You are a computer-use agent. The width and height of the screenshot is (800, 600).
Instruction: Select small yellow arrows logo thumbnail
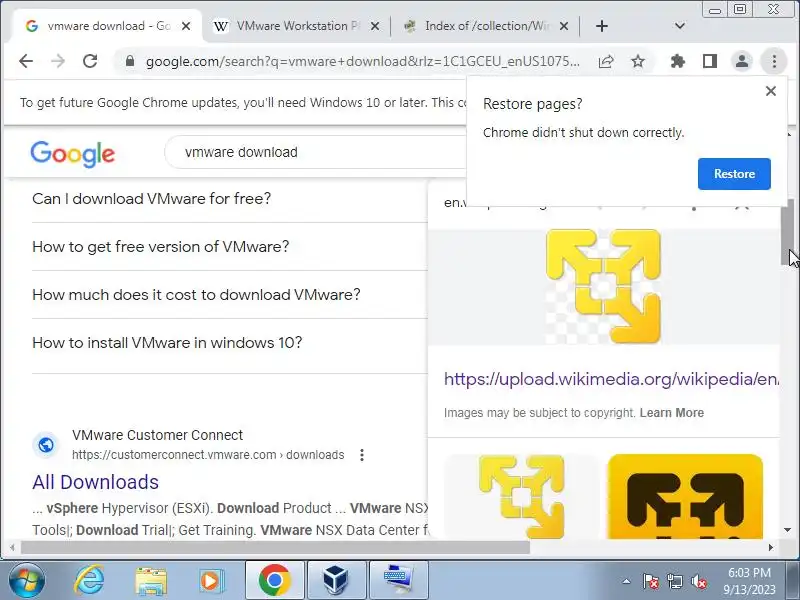tap(521, 496)
